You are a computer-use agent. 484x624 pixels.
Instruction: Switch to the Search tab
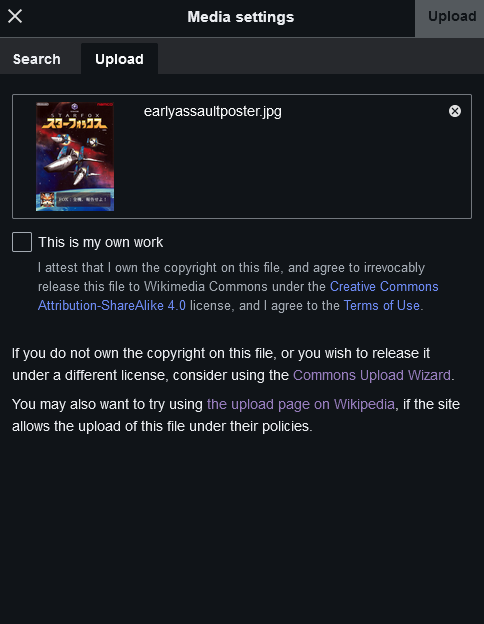[37, 59]
